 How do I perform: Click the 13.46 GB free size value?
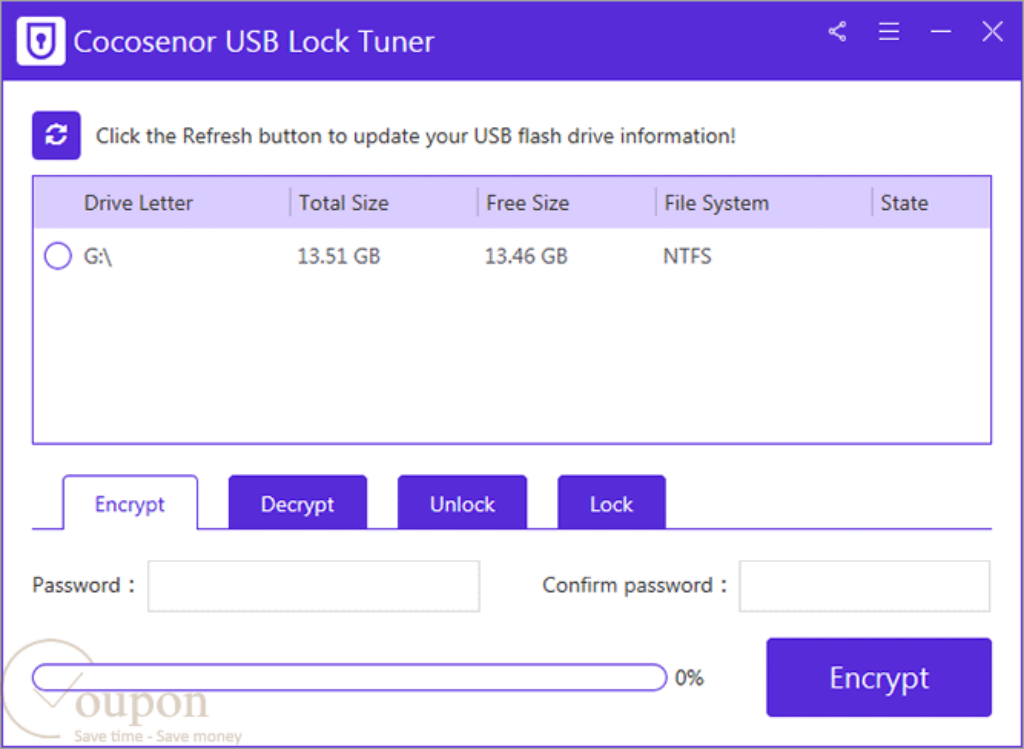tap(526, 256)
